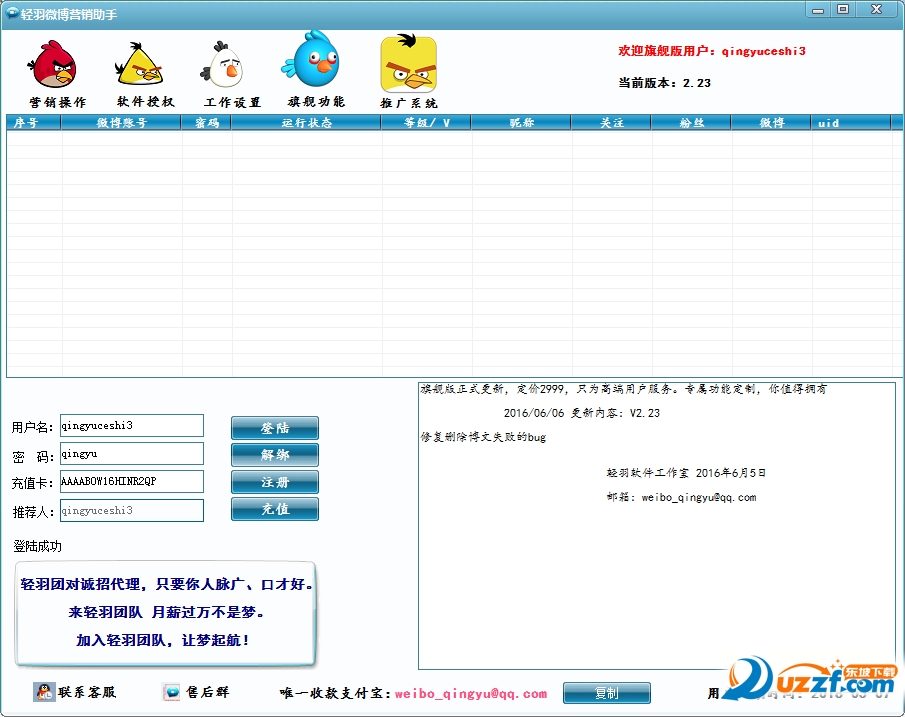Click the 充值 button
The width and height of the screenshot is (905, 717).
(x=275, y=509)
